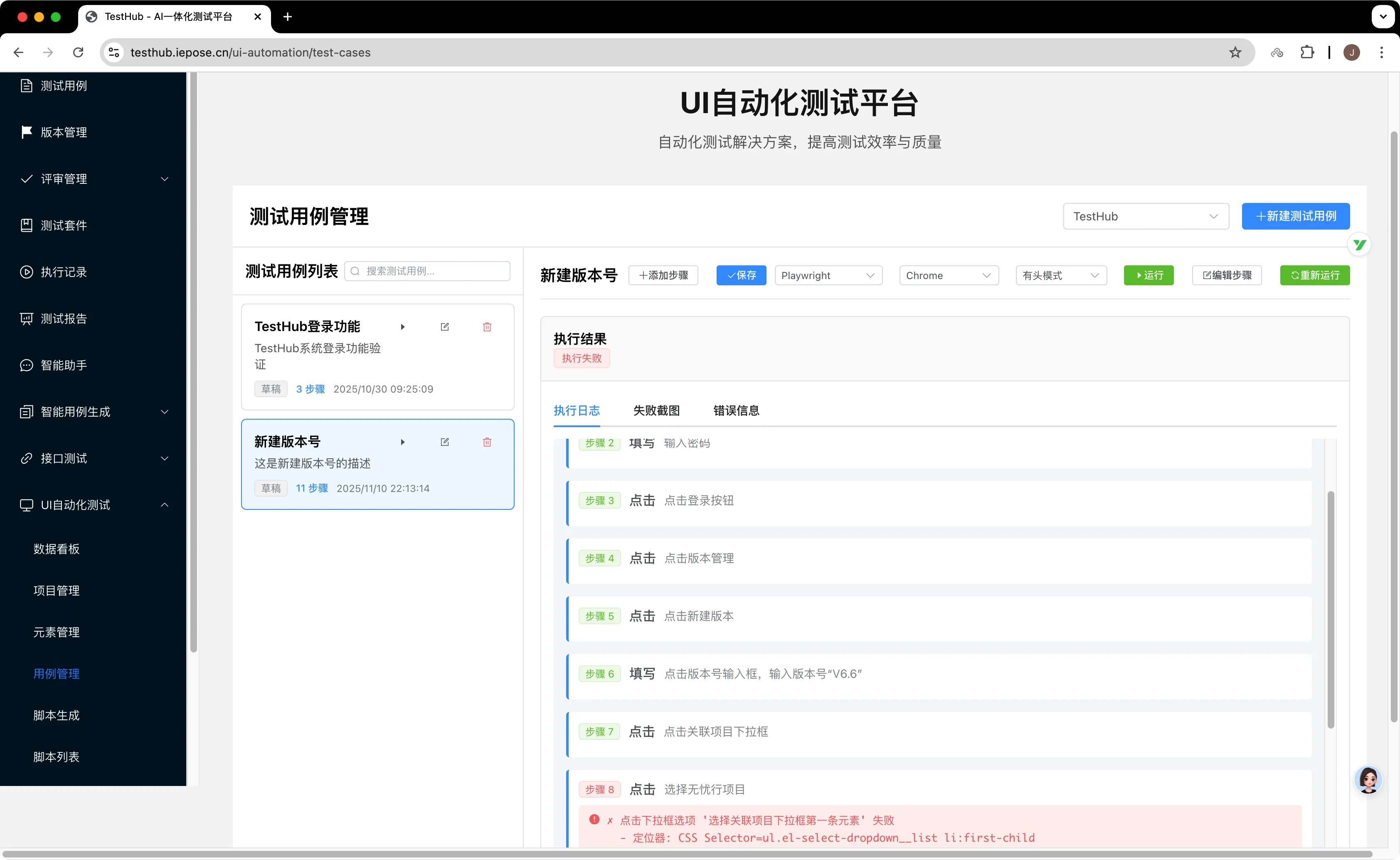The height and width of the screenshot is (860, 1400).
Task: Delete the 新建版本号 test case via trash icon
Action: click(x=487, y=442)
